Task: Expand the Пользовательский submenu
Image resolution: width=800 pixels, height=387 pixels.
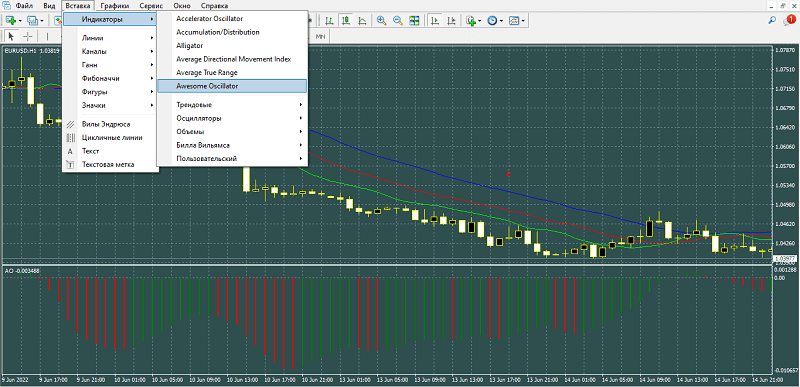Action: pyautogui.click(x=232, y=159)
